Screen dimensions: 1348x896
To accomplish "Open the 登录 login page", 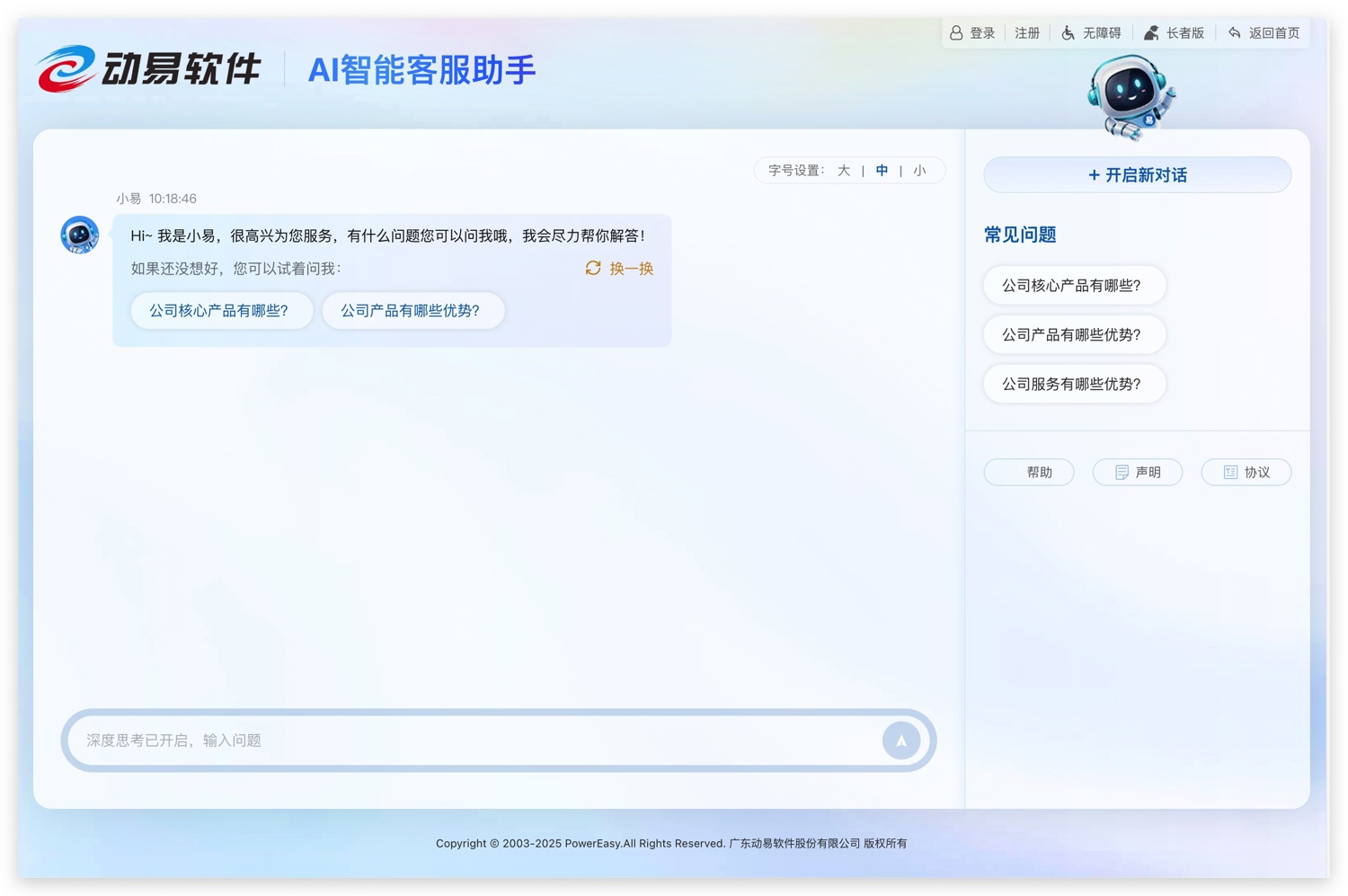I will coord(973,33).
